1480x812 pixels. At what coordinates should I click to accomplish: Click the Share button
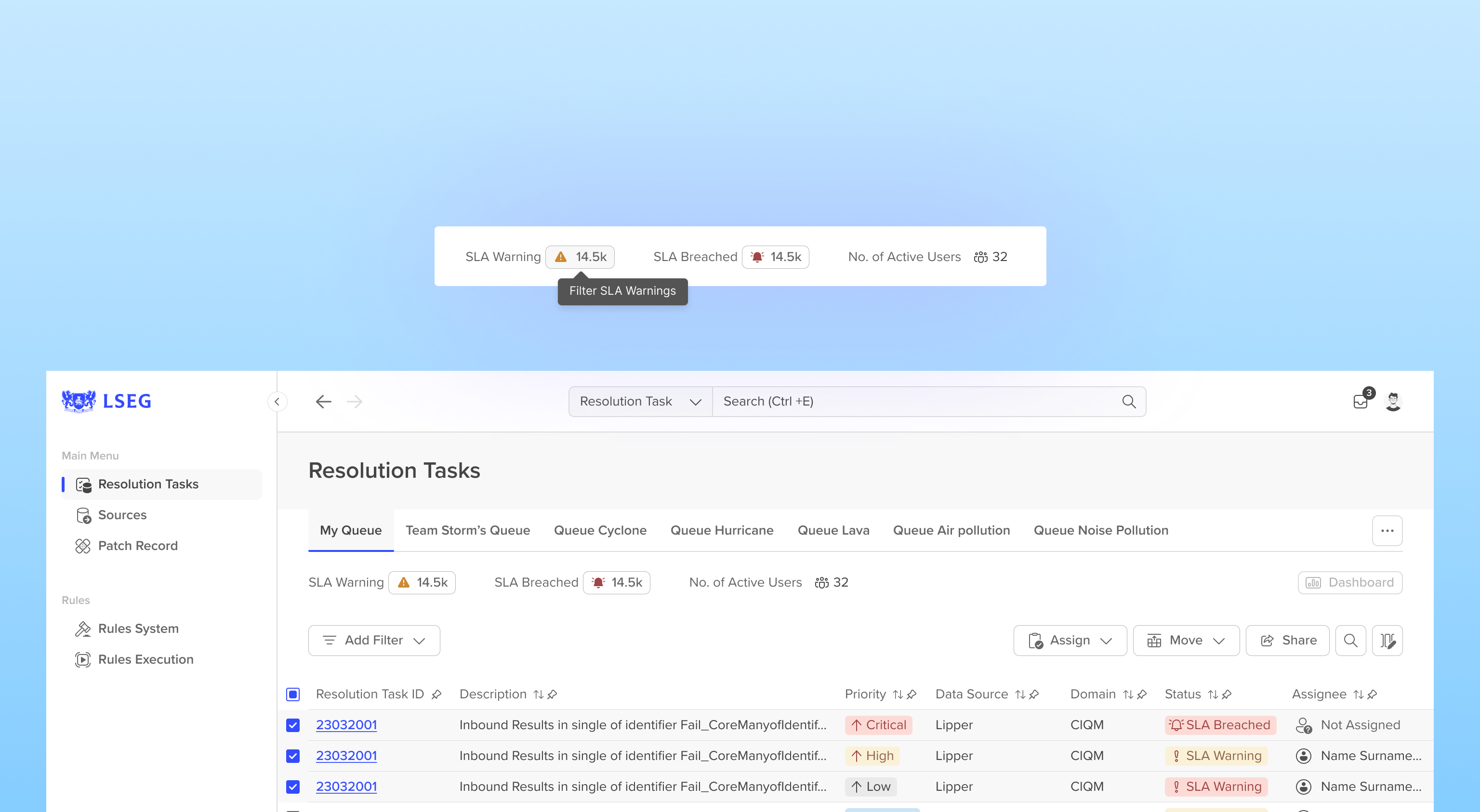[x=1287, y=640]
